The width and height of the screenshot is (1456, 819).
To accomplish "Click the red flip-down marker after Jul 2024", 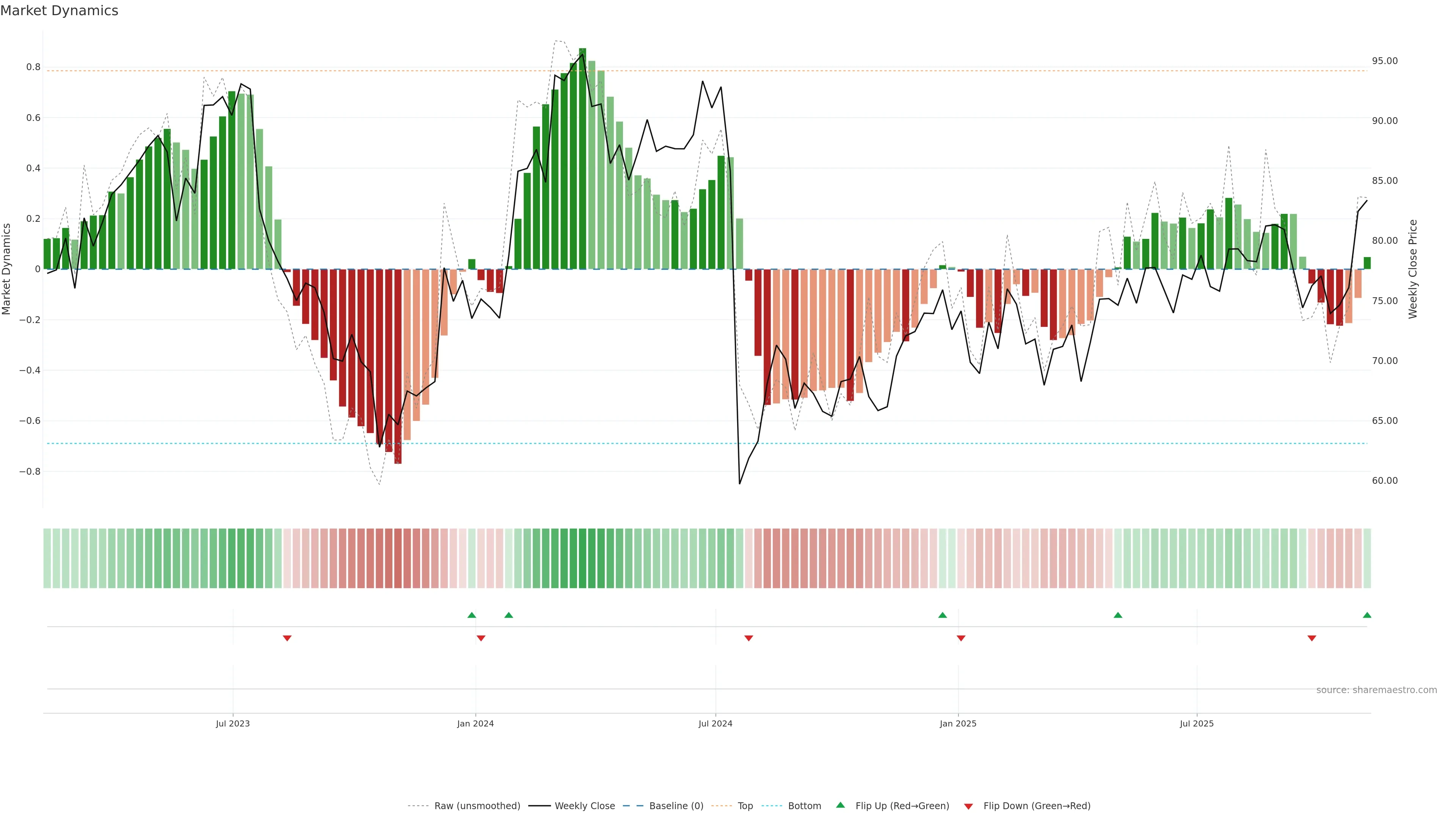I will [749, 638].
